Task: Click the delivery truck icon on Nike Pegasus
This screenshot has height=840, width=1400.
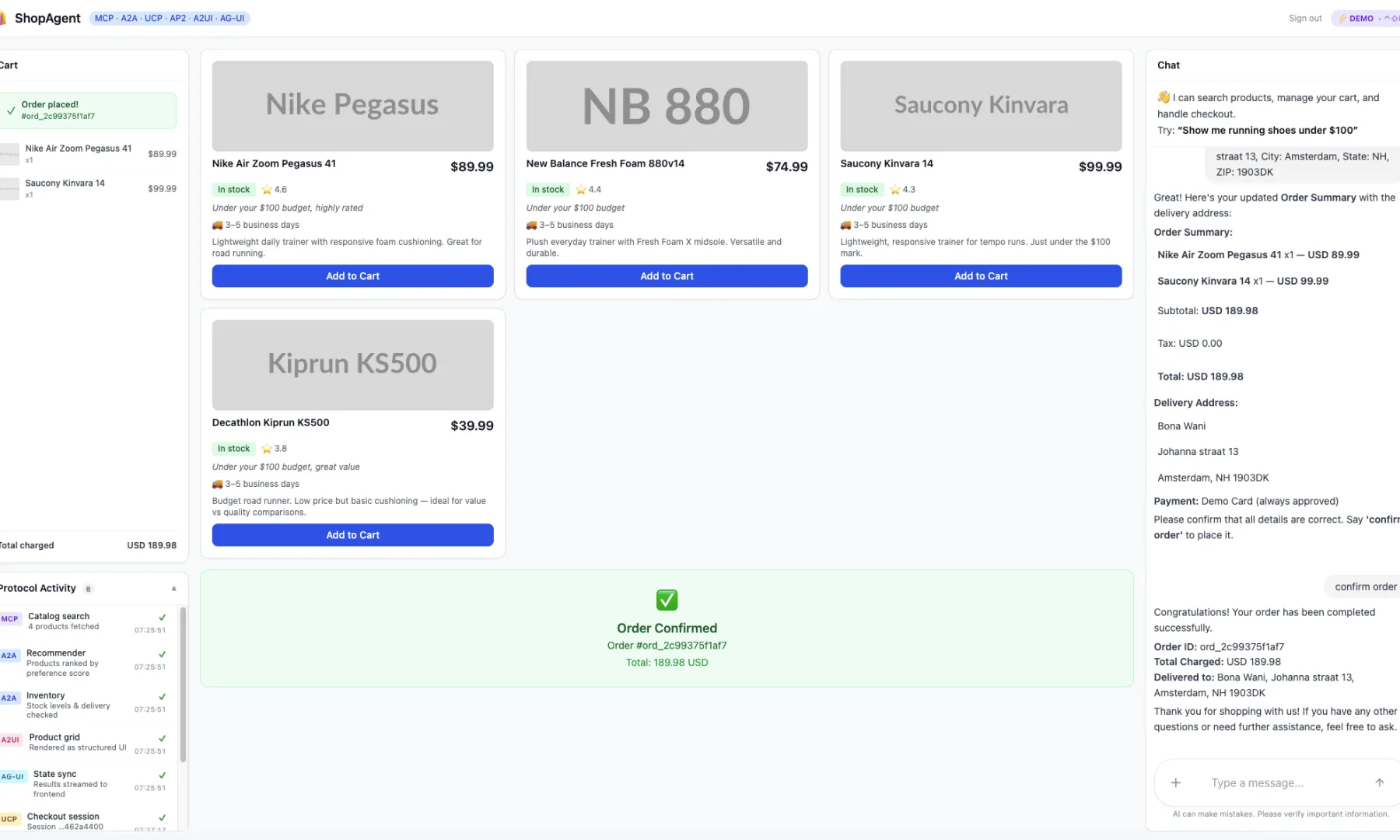Action: [x=218, y=225]
